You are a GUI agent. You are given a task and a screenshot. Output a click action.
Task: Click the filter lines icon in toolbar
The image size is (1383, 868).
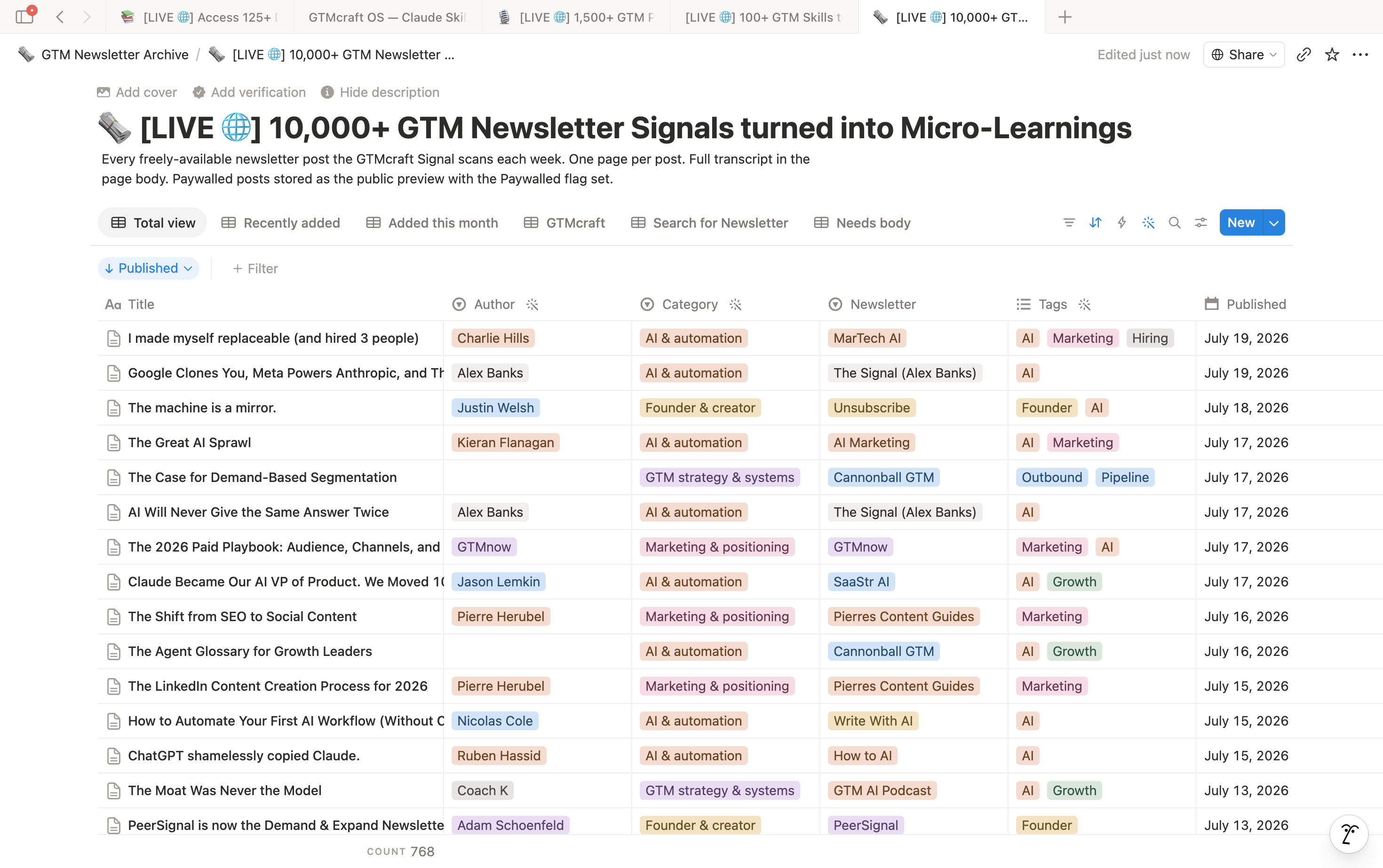point(1069,223)
